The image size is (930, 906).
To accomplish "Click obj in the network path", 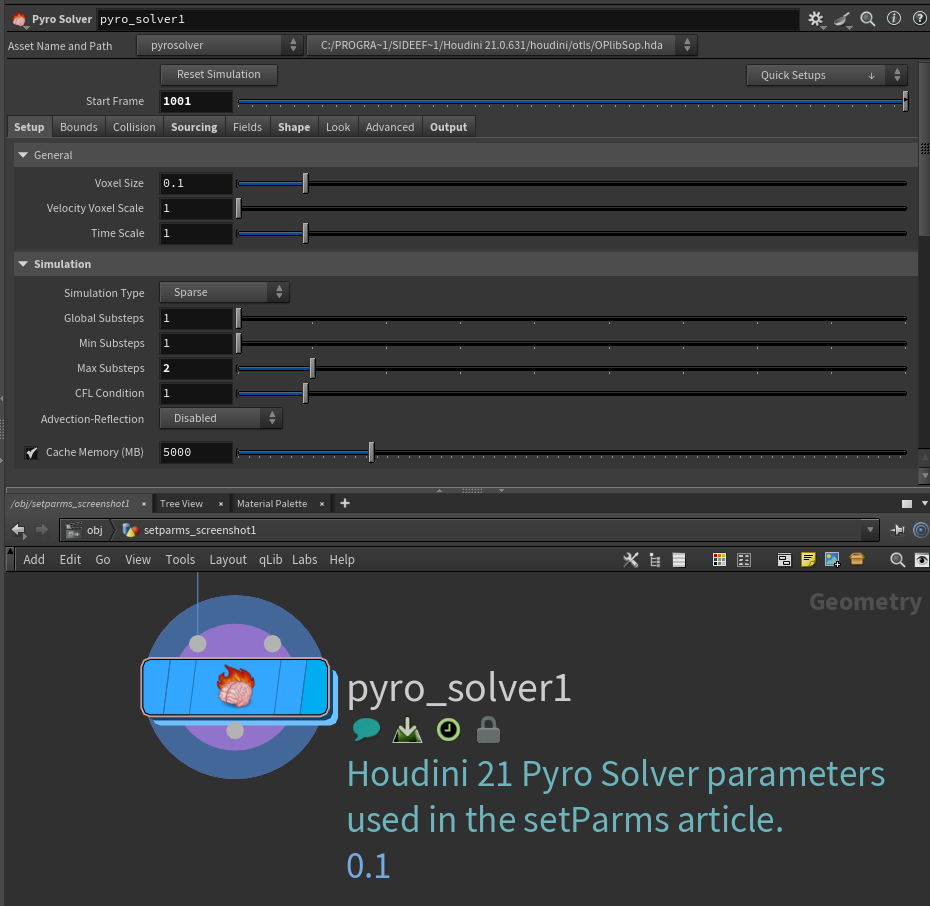I will 94,530.
